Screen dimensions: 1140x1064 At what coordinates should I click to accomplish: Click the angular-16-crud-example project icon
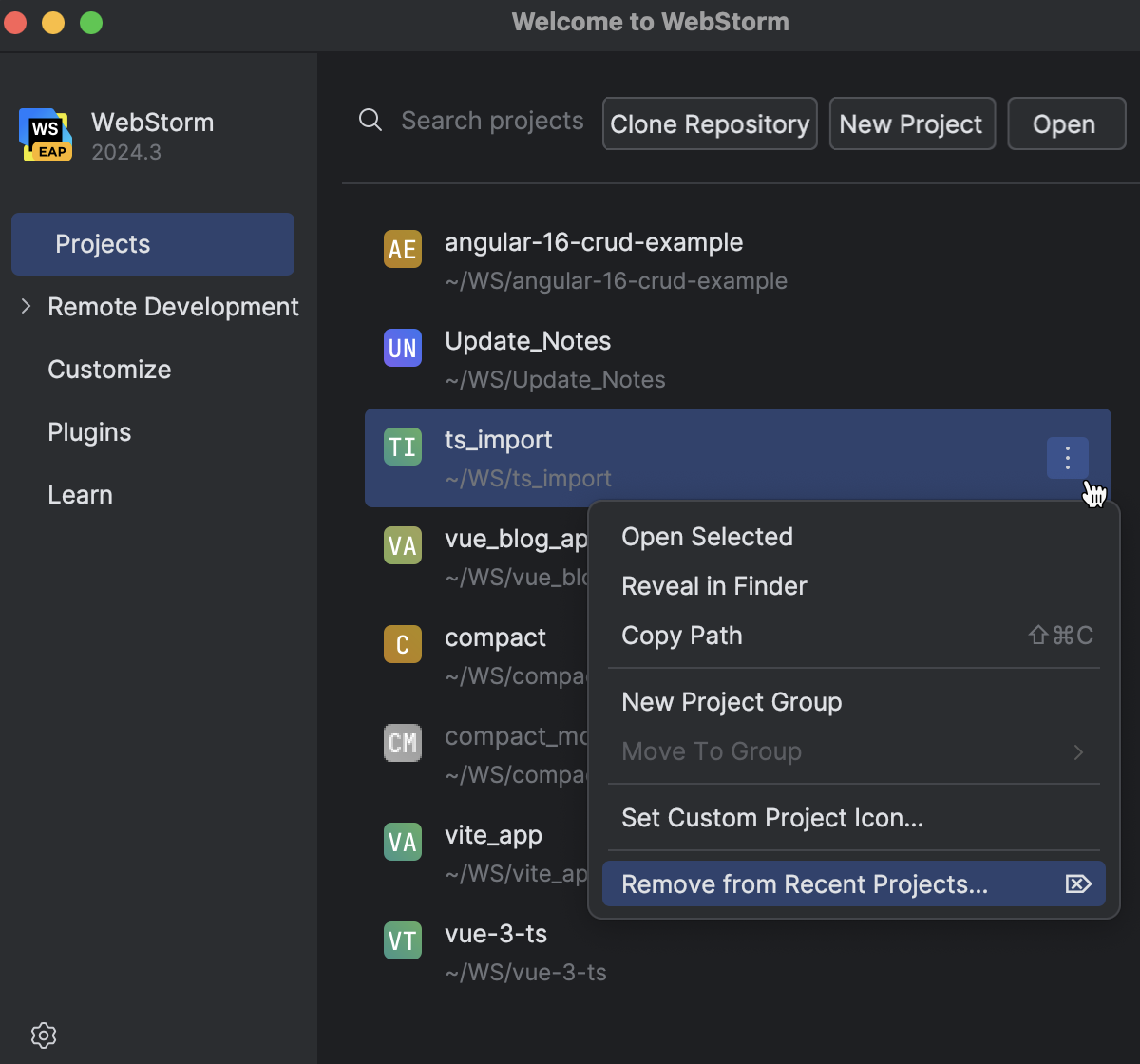pyautogui.click(x=402, y=249)
